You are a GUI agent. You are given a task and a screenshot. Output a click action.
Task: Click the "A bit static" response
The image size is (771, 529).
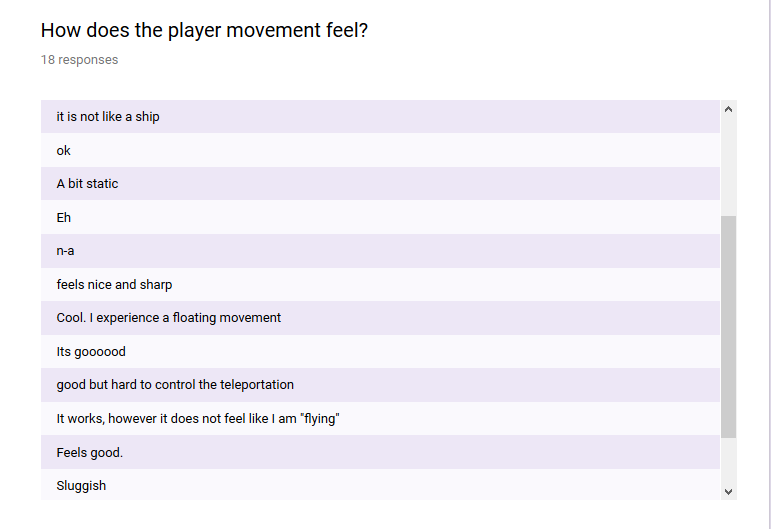pyautogui.click(x=380, y=183)
